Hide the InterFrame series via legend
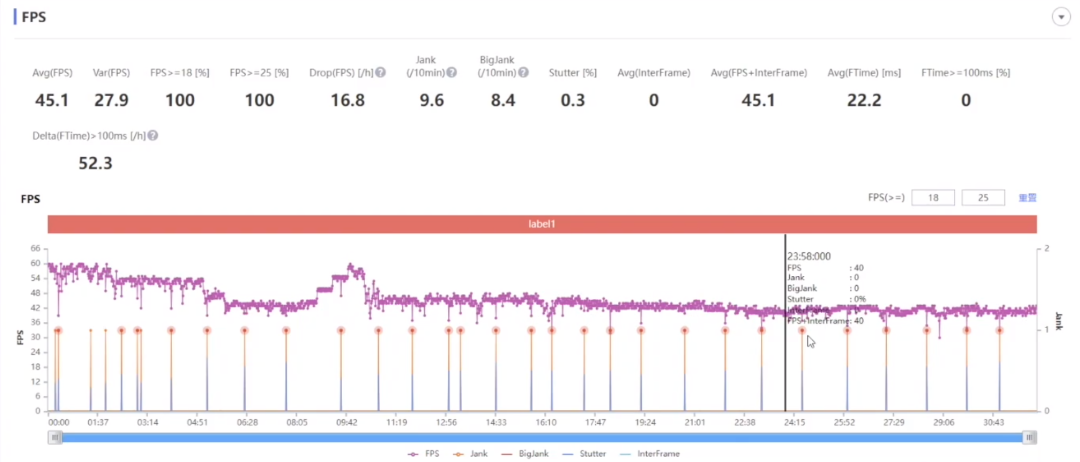The image size is (1080, 462). pos(649,454)
